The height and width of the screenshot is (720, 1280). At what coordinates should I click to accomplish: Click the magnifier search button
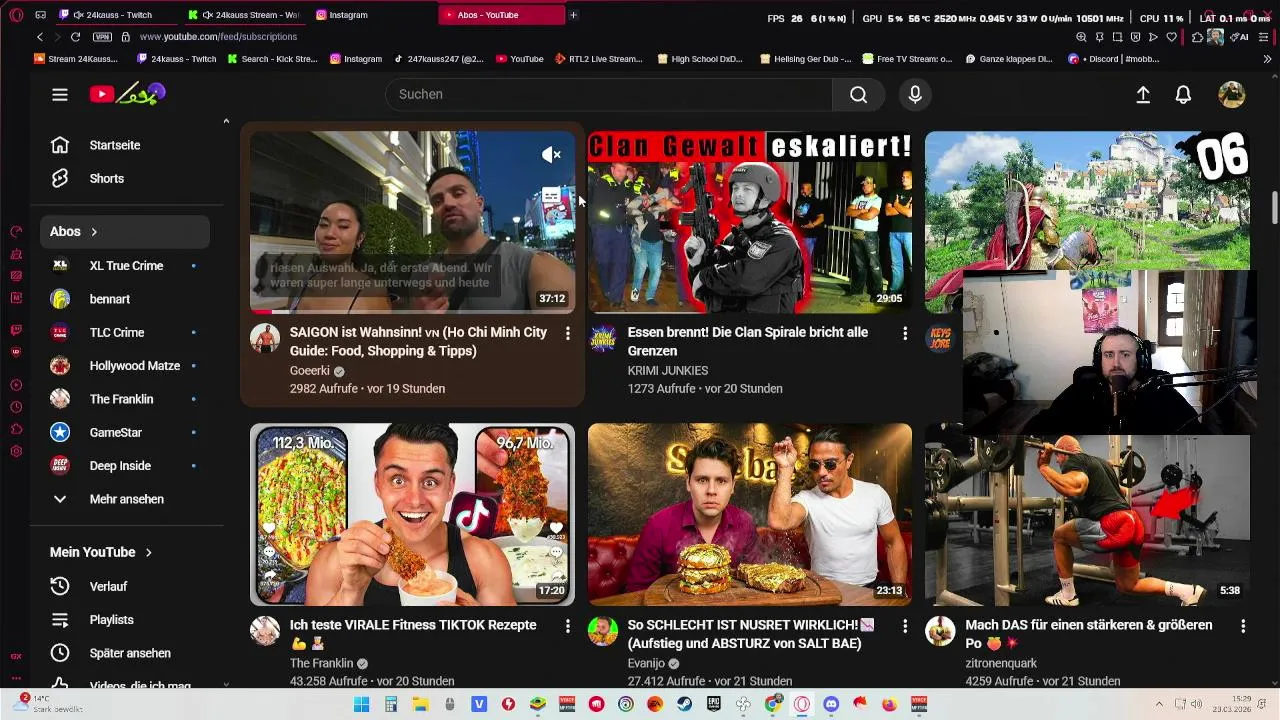[858, 94]
